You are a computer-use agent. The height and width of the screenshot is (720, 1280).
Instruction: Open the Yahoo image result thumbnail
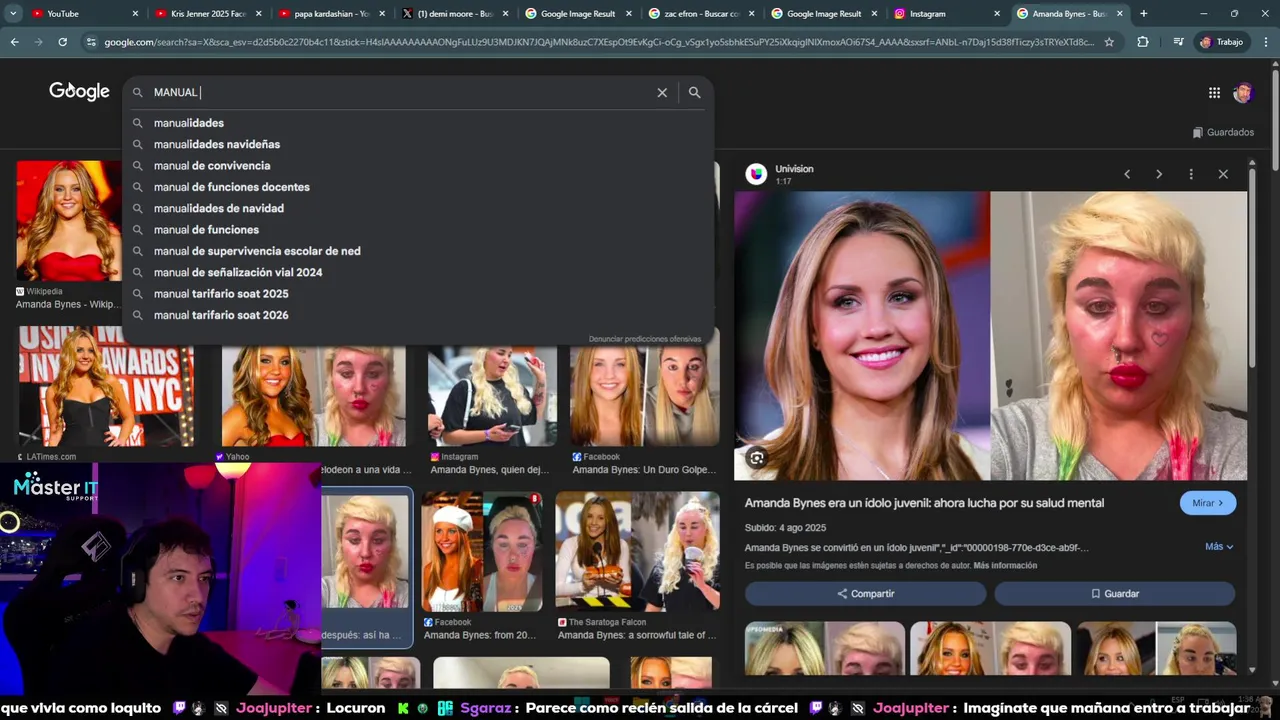click(313, 396)
